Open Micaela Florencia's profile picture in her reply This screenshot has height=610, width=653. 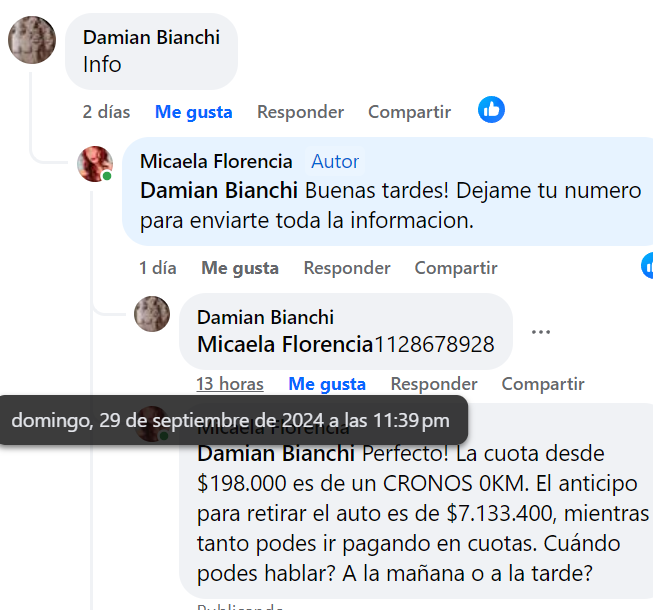[x=95, y=164]
